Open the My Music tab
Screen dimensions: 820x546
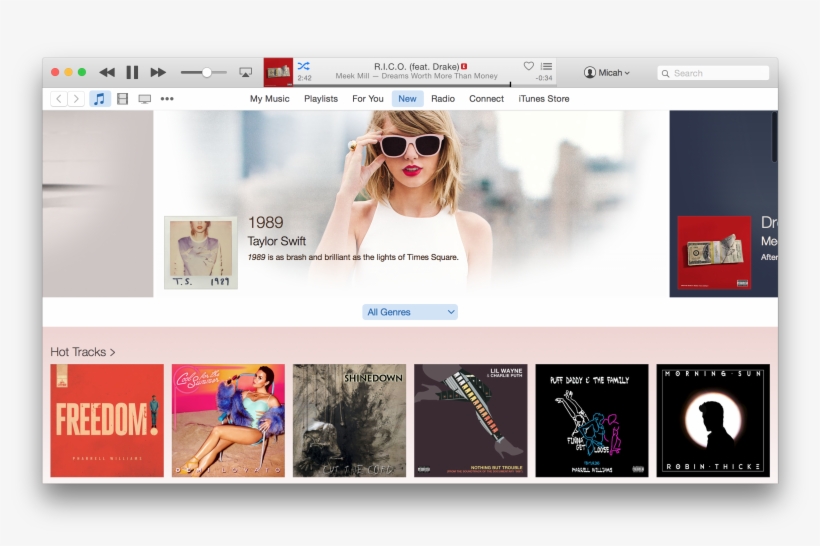coord(269,98)
